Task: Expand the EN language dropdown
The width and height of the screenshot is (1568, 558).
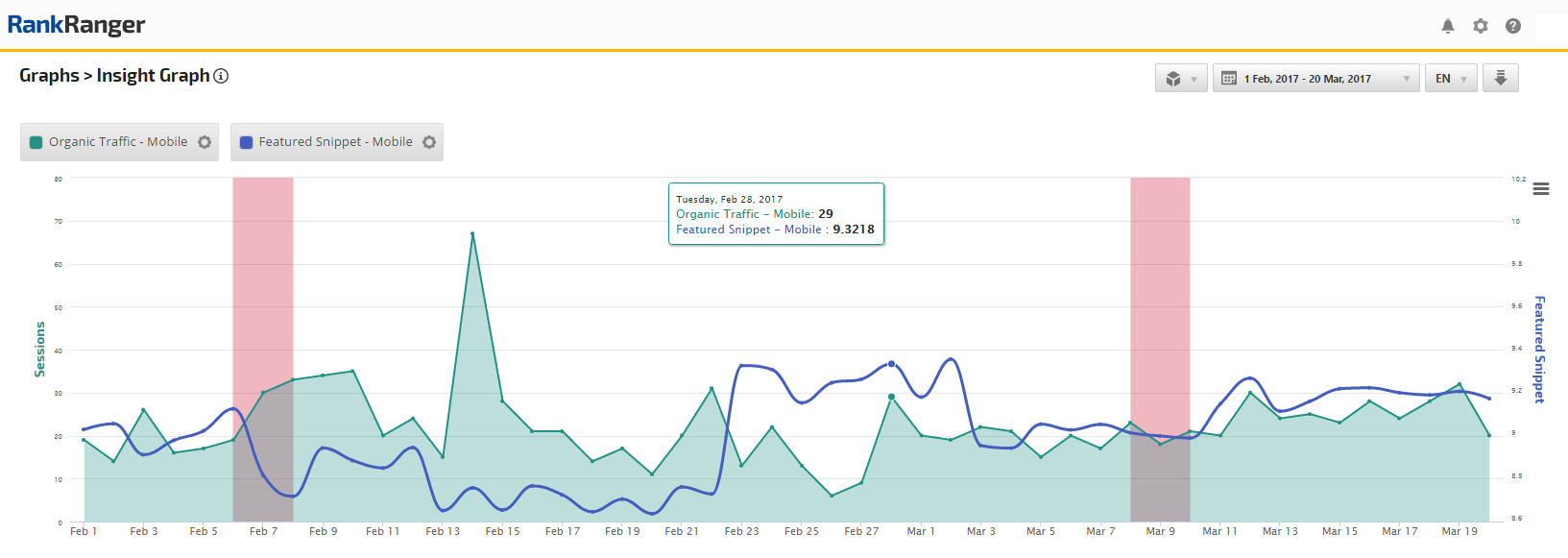Action: click(x=1451, y=79)
